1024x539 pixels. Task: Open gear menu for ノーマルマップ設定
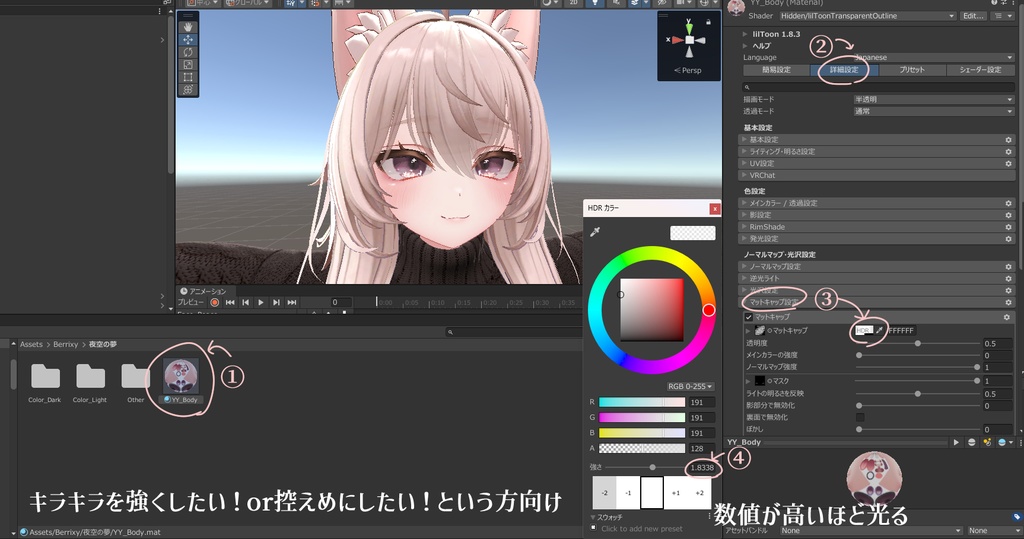coord(1008,267)
